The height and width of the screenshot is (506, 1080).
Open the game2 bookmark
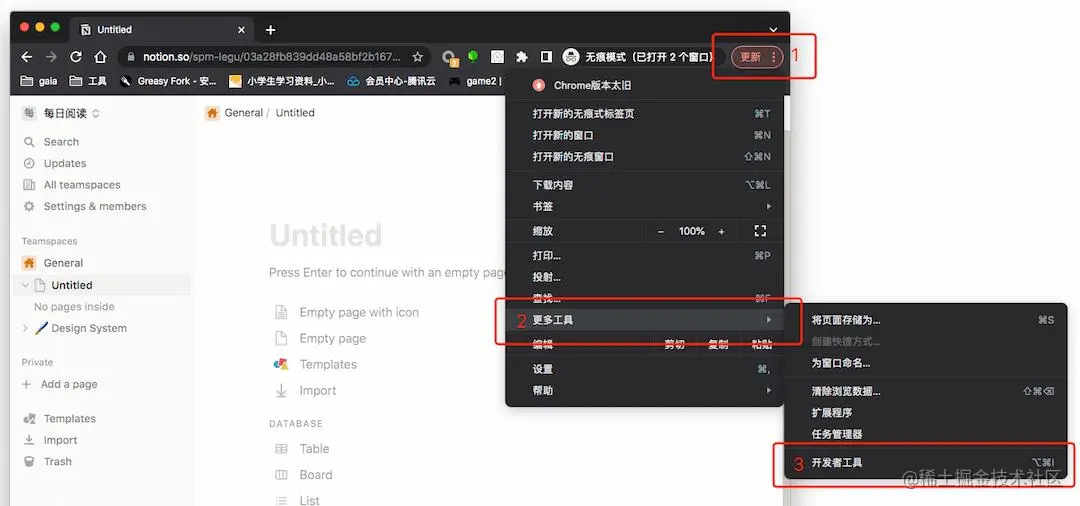(x=475, y=81)
